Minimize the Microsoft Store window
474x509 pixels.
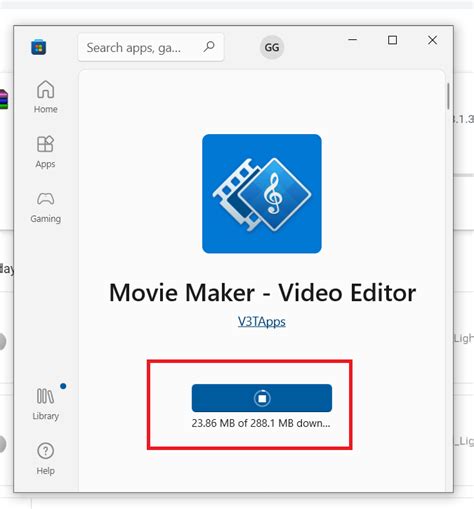353,40
